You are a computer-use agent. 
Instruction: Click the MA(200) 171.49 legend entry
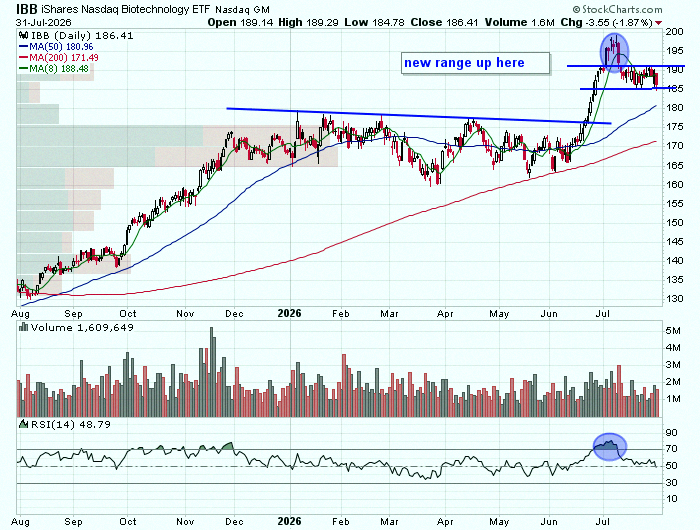[58, 58]
